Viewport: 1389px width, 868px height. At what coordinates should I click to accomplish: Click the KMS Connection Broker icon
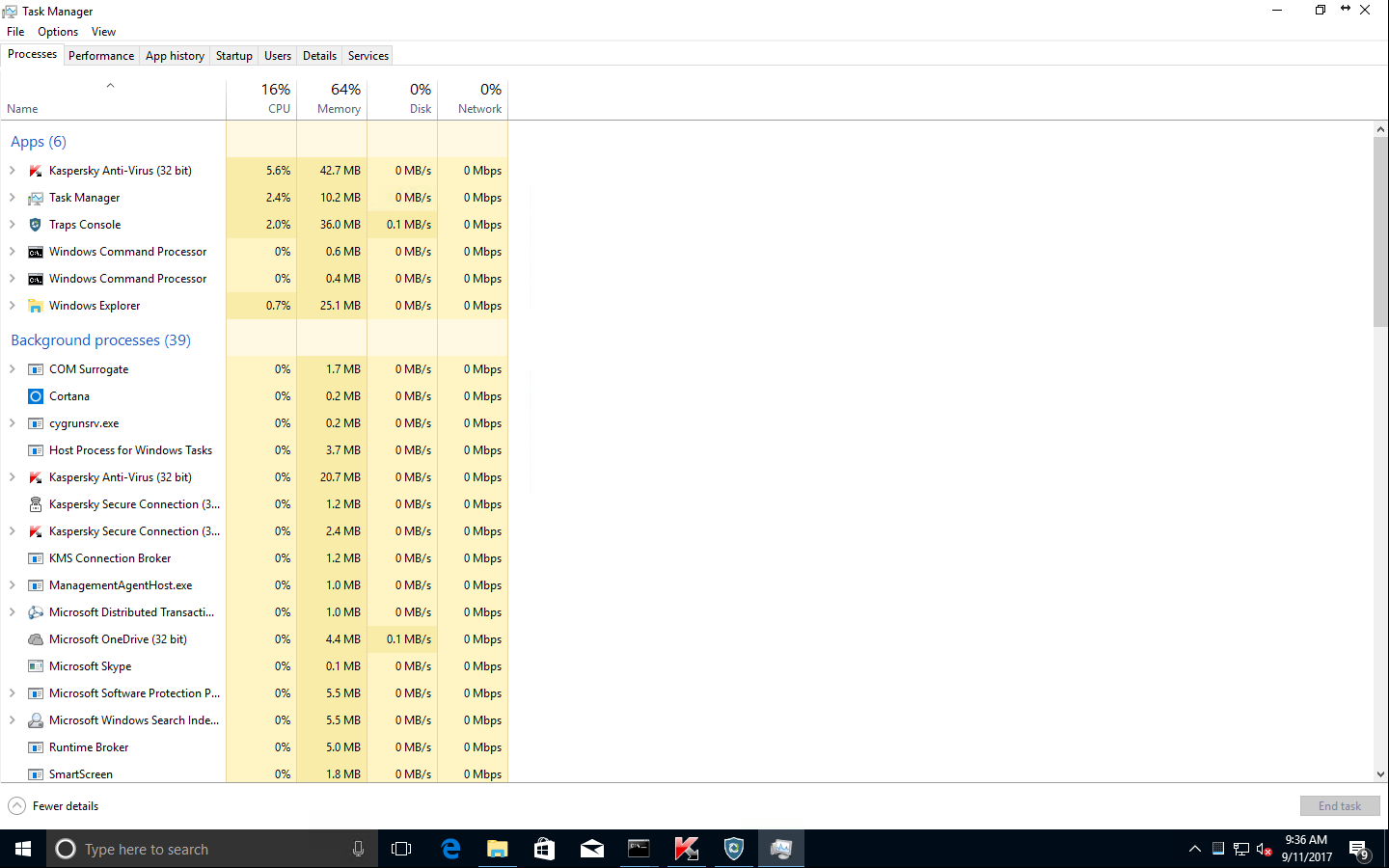[x=36, y=558]
